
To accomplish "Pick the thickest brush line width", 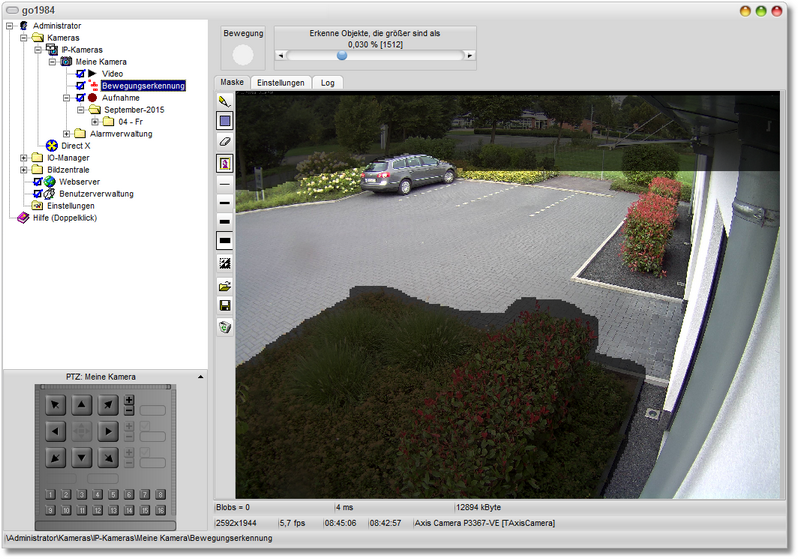I will [x=225, y=241].
